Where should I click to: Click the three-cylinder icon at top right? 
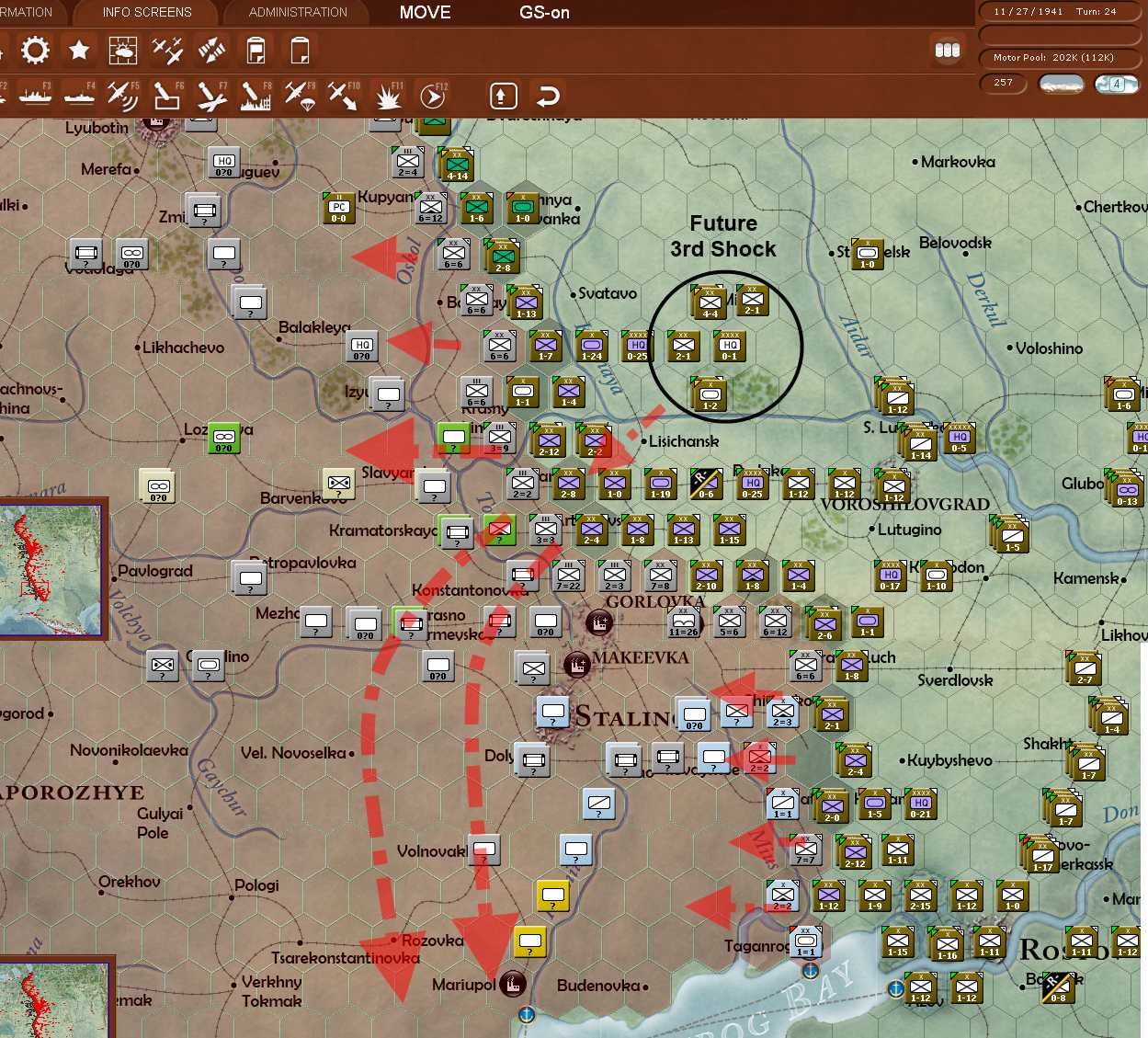(947, 51)
